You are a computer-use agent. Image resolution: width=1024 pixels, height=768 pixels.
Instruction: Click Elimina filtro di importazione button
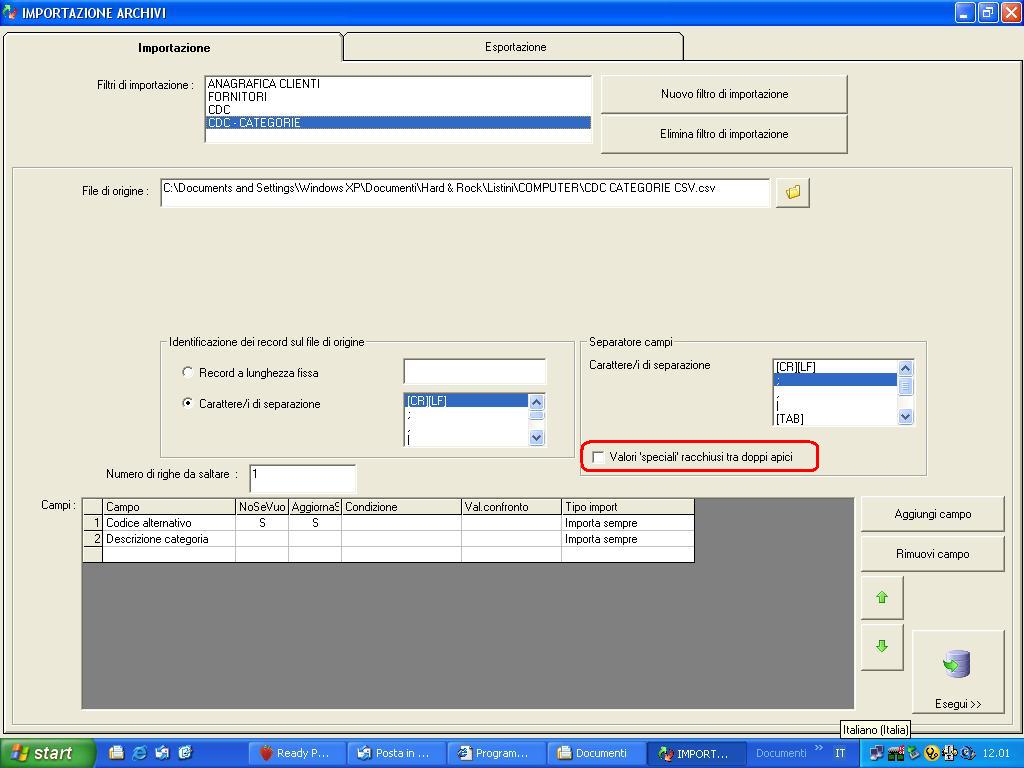[x=724, y=134]
